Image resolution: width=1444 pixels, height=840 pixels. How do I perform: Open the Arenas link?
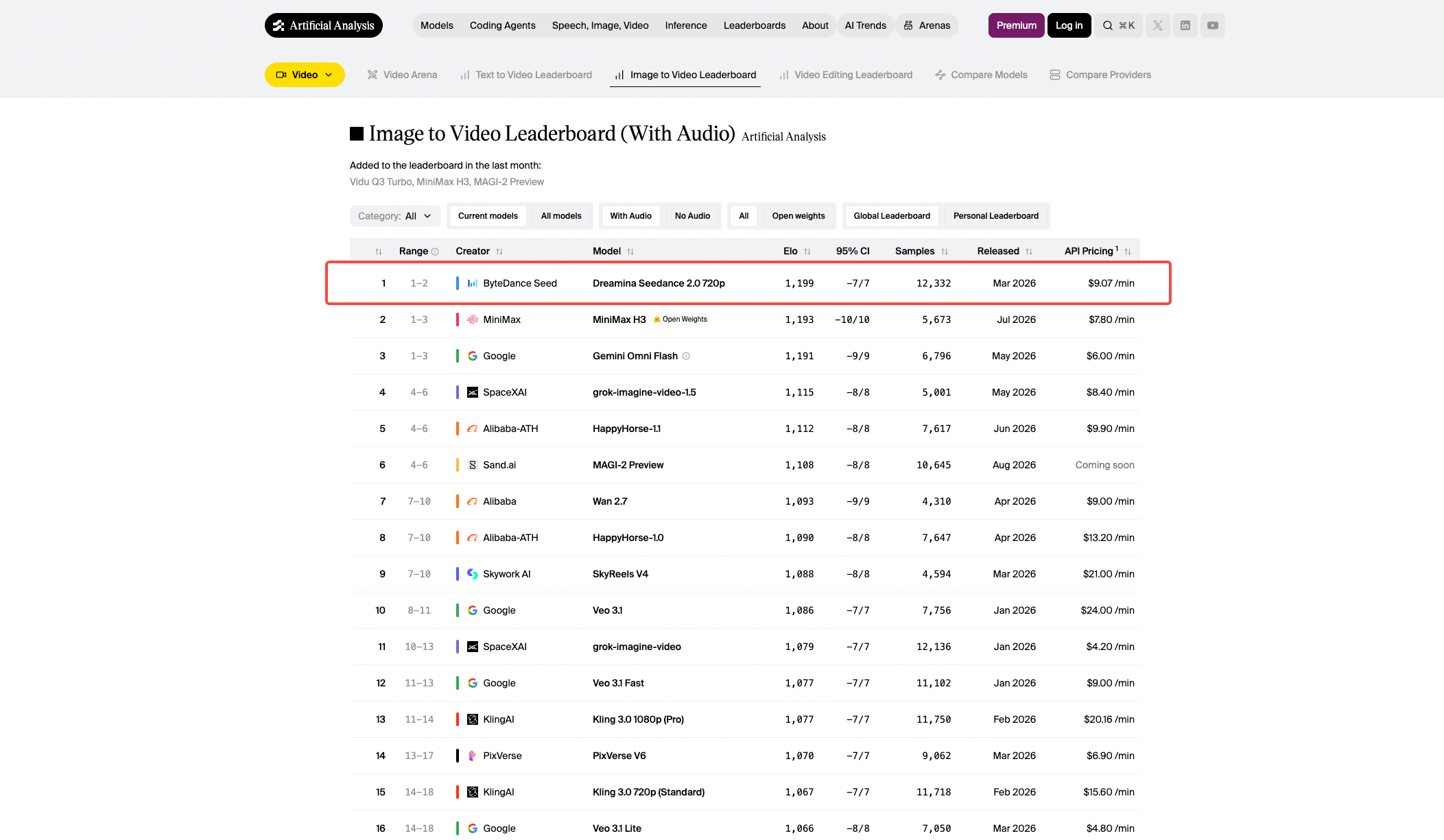click(x=927, y=25)
